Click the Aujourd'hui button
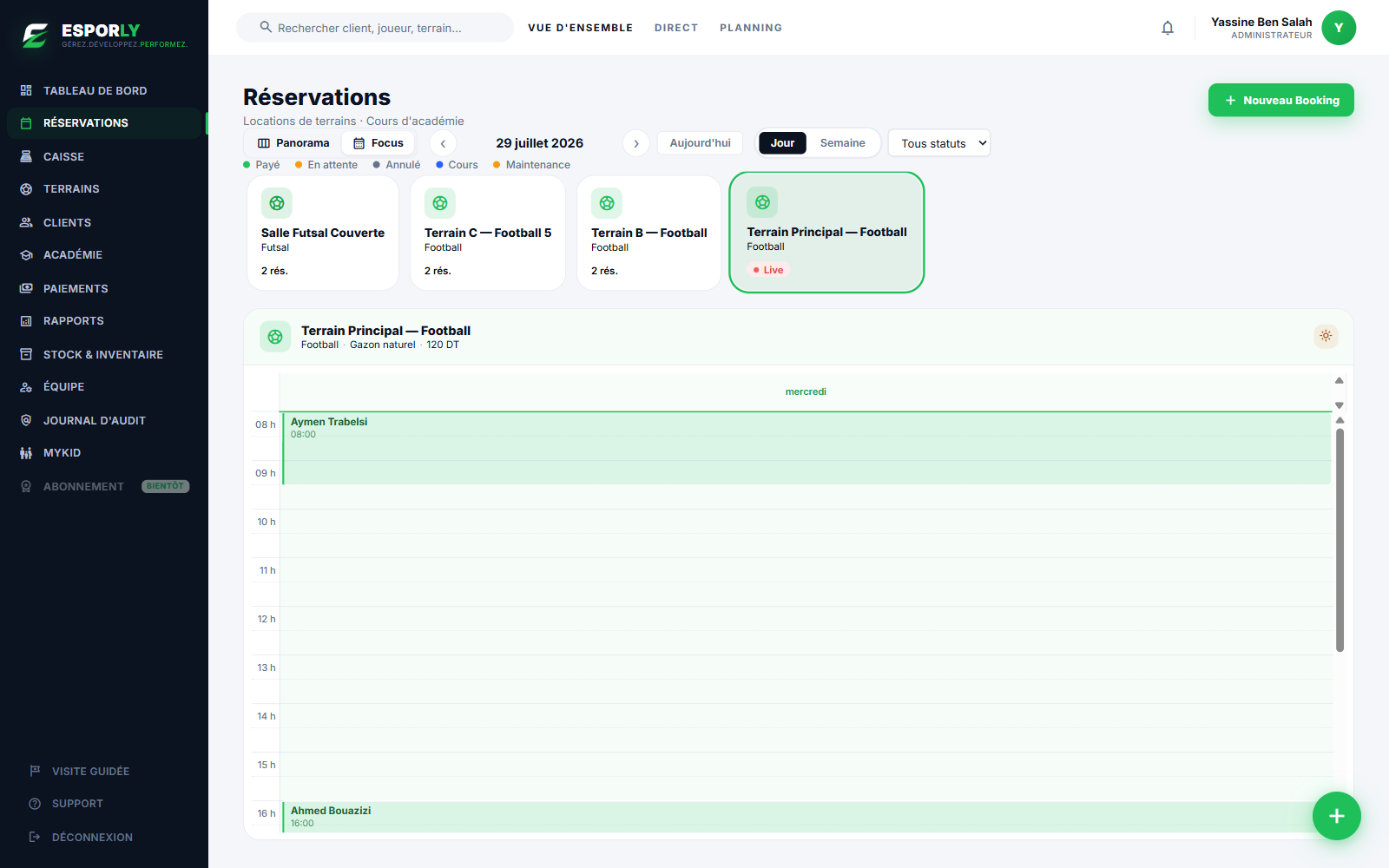The height and width of the screenshot is (868, 1389). (700, 143)
